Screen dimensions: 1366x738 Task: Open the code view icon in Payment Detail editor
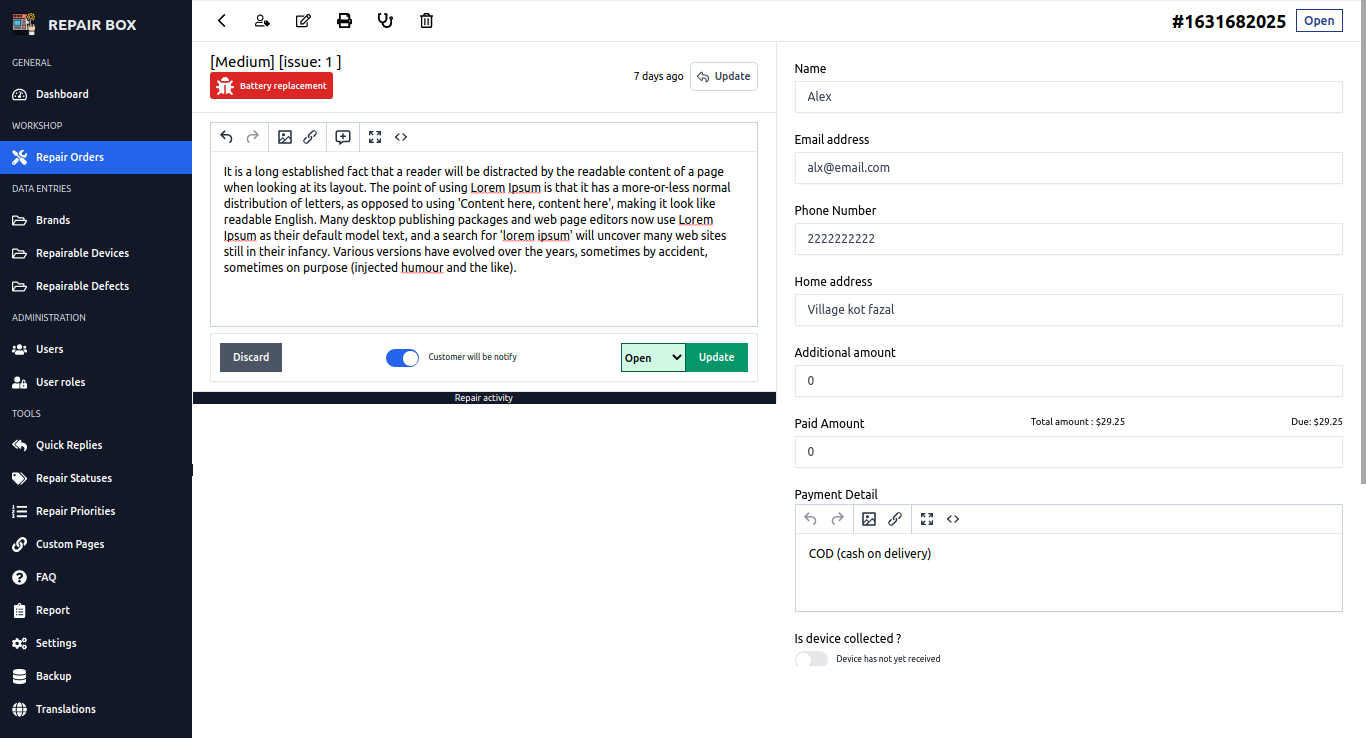[x=952, y=519]
